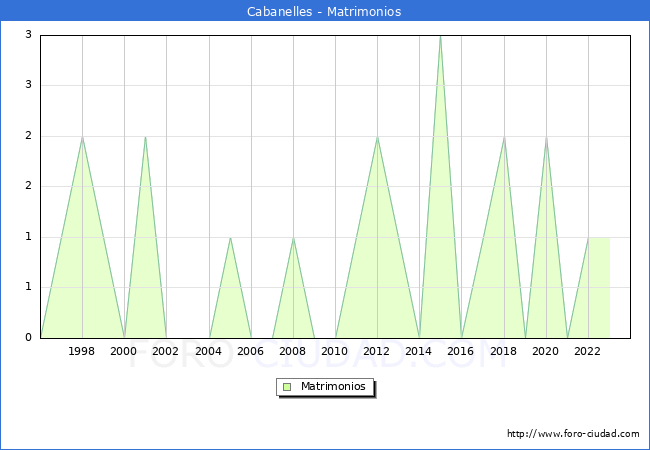Image resolution: width=650 pixels, height=450 pixels.
Task: Click the 1998 peak data point
Action: click(82, 137)
